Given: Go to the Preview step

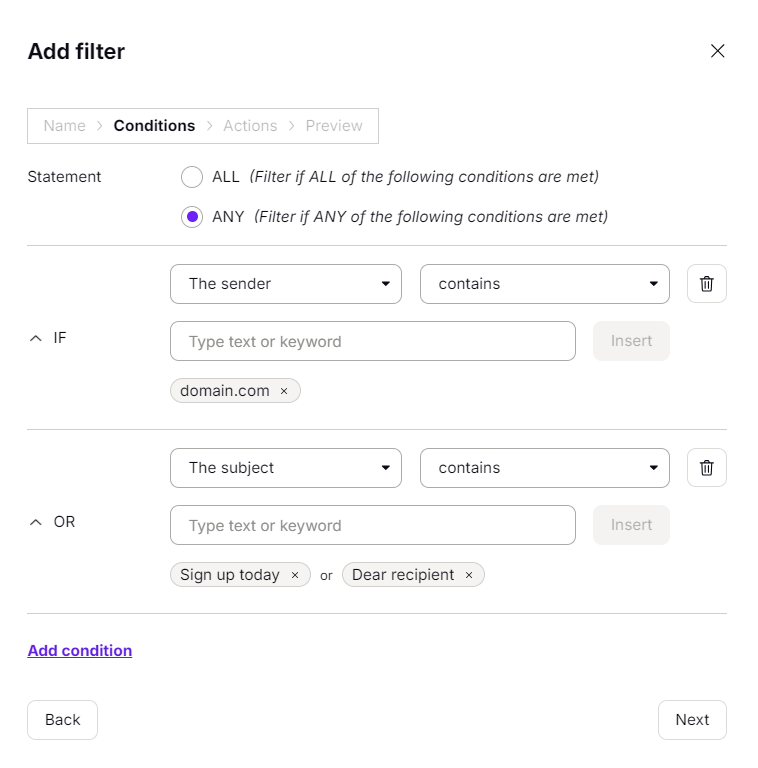Looking at the screenshot, I should point(334,126).
